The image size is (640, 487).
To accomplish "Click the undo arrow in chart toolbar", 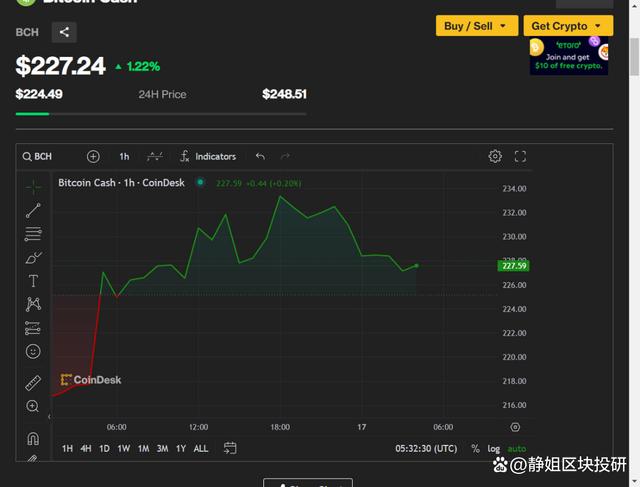I will (x=260, y=156).
